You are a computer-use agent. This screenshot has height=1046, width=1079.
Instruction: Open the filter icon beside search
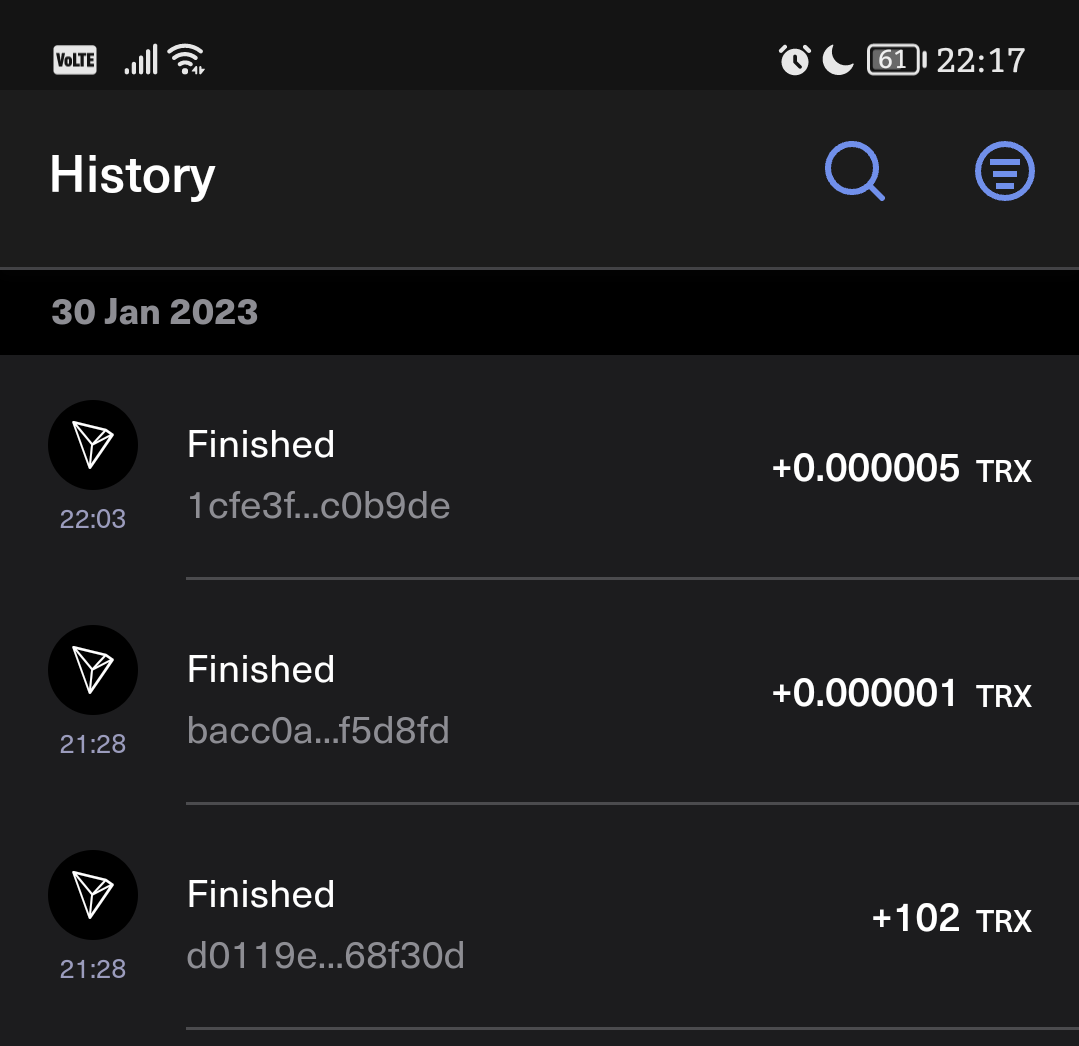(1005, 171)
